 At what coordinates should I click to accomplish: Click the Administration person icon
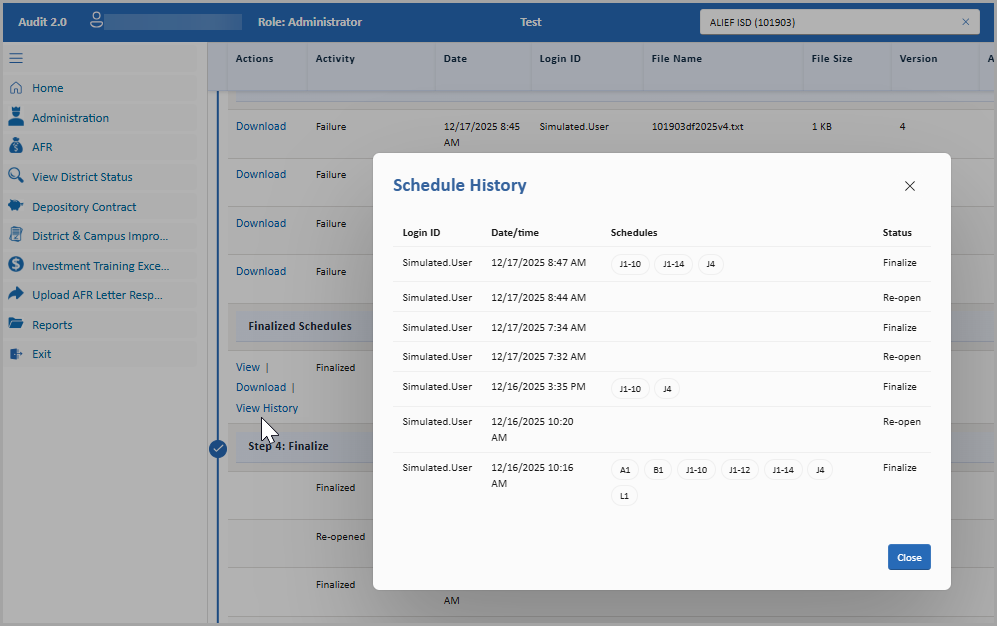point(16,117)
